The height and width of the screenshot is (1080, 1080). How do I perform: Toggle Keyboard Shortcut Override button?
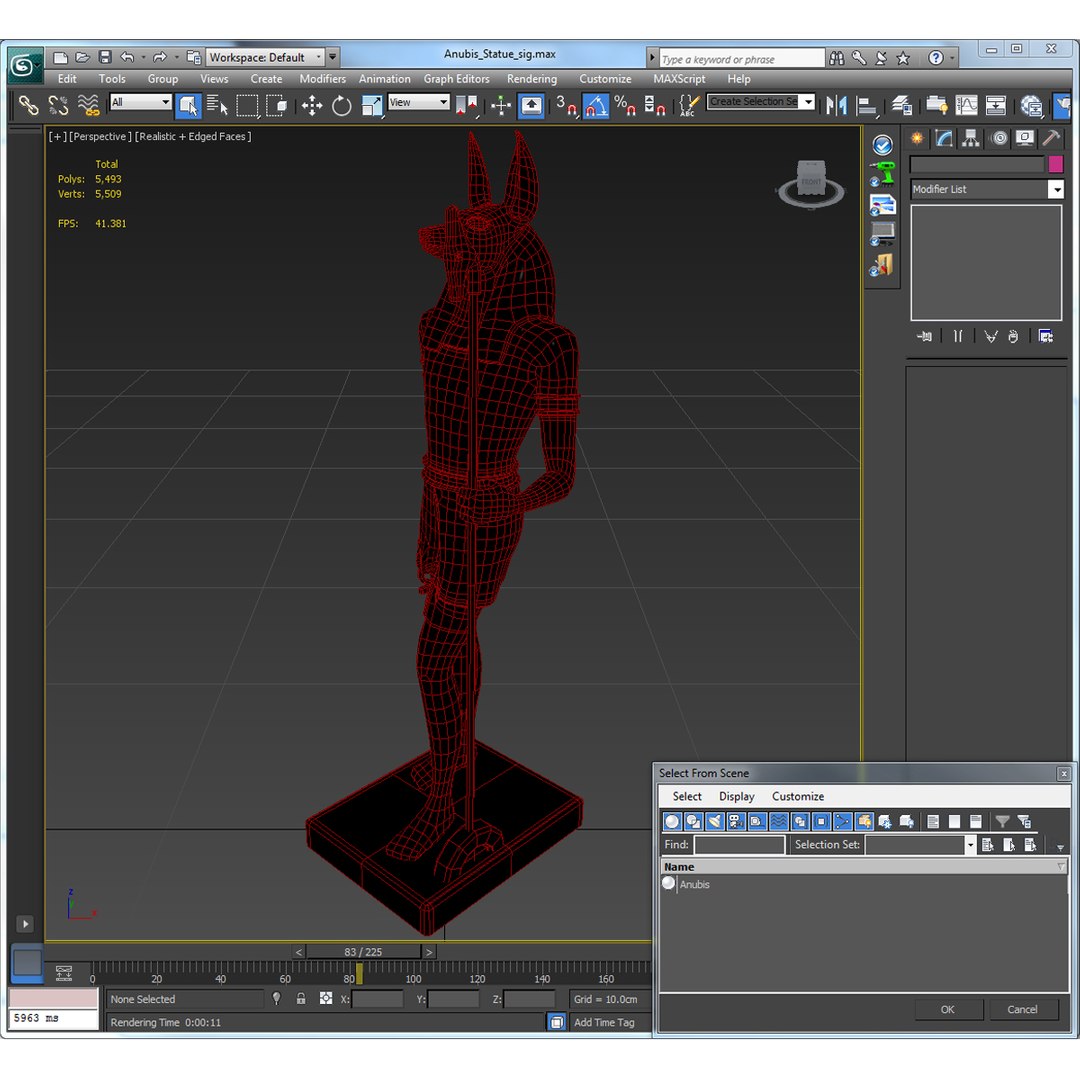pos(532,105)
